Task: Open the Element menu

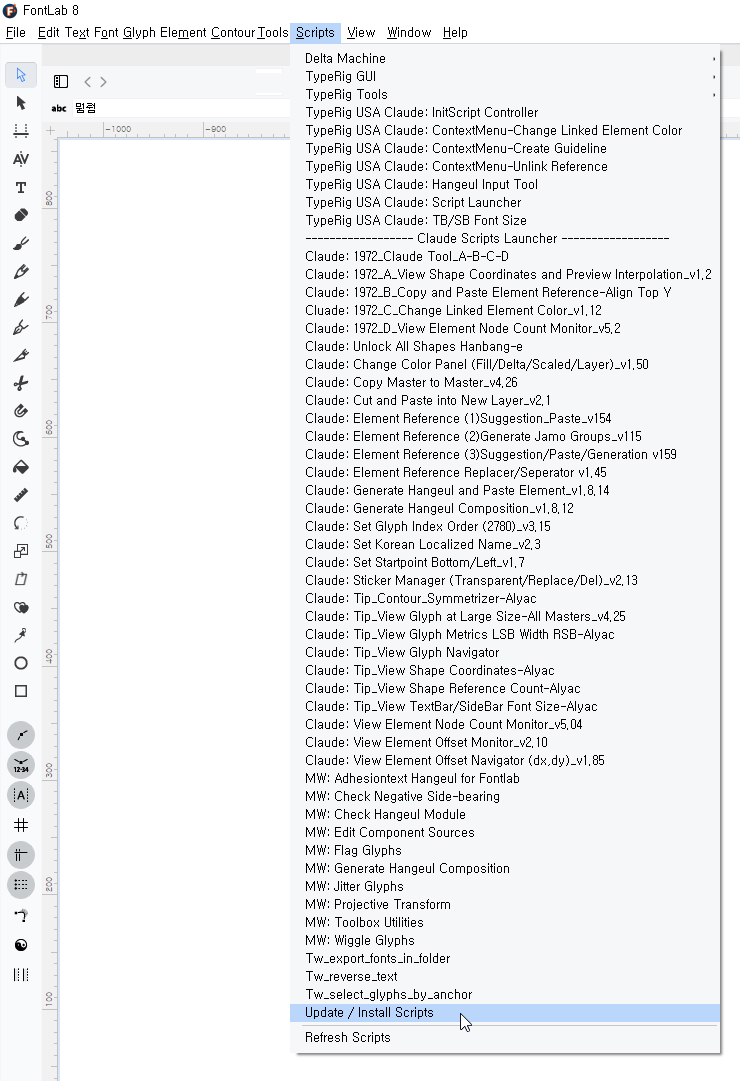Action: click(183, 32)
